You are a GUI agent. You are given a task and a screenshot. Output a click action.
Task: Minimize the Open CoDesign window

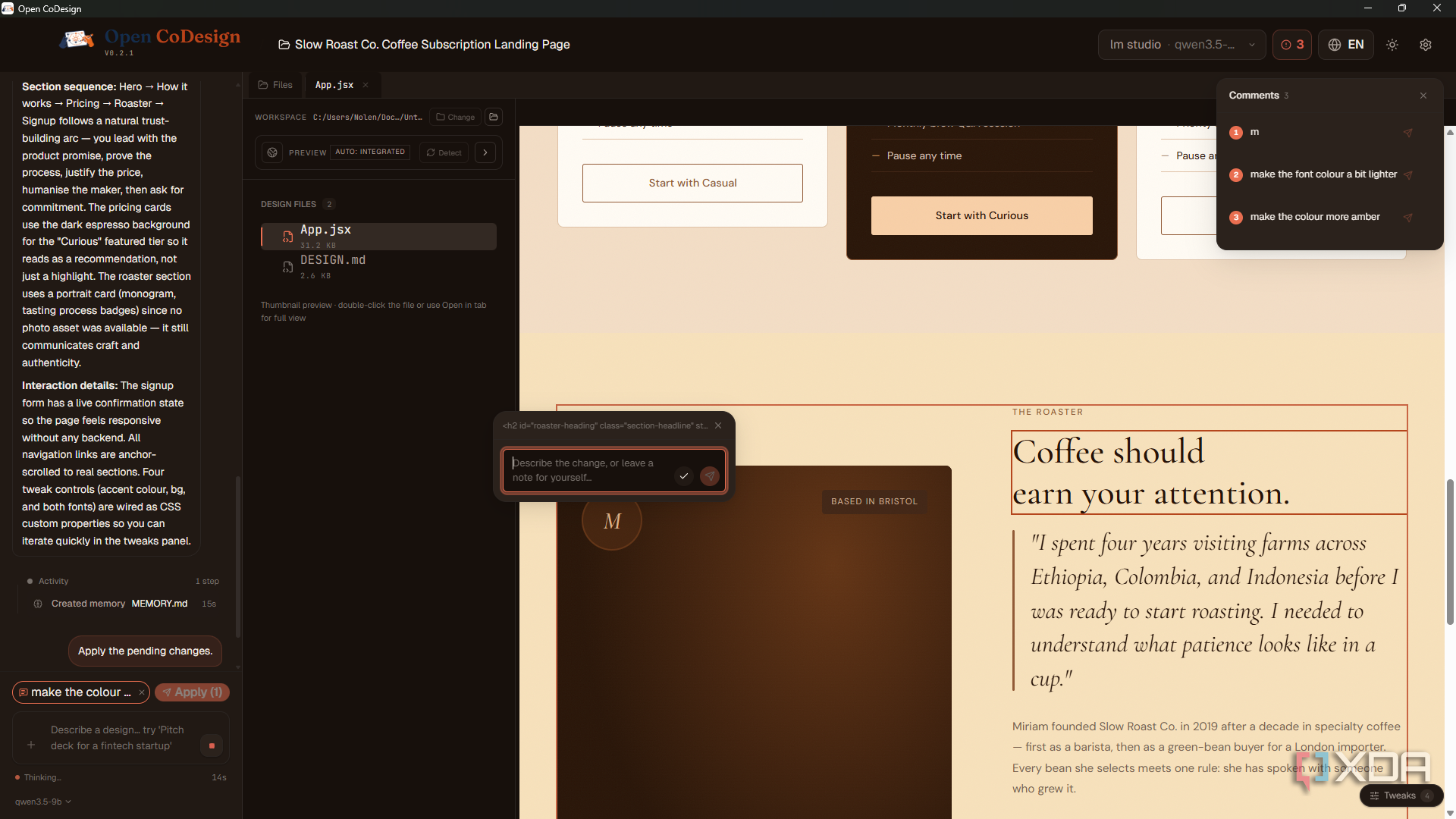pyautogui.click(x=1368, y=8)
